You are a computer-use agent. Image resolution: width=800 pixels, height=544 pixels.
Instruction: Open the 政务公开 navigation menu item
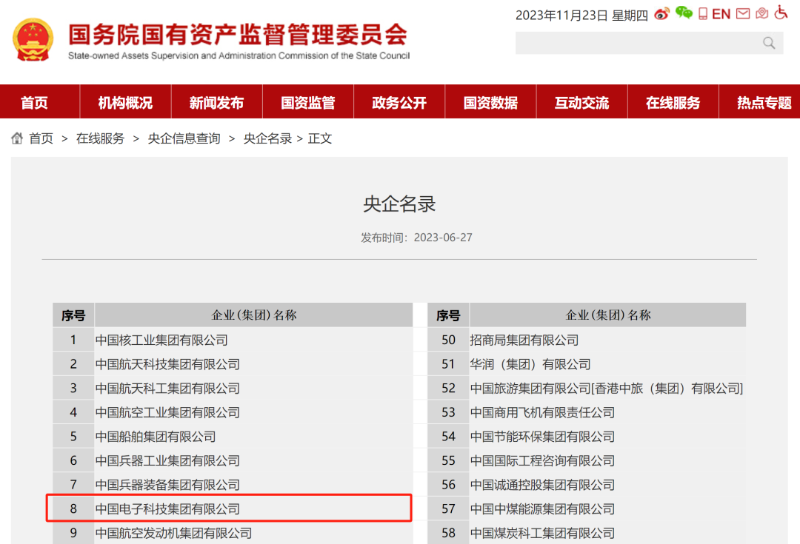(399, 103)
